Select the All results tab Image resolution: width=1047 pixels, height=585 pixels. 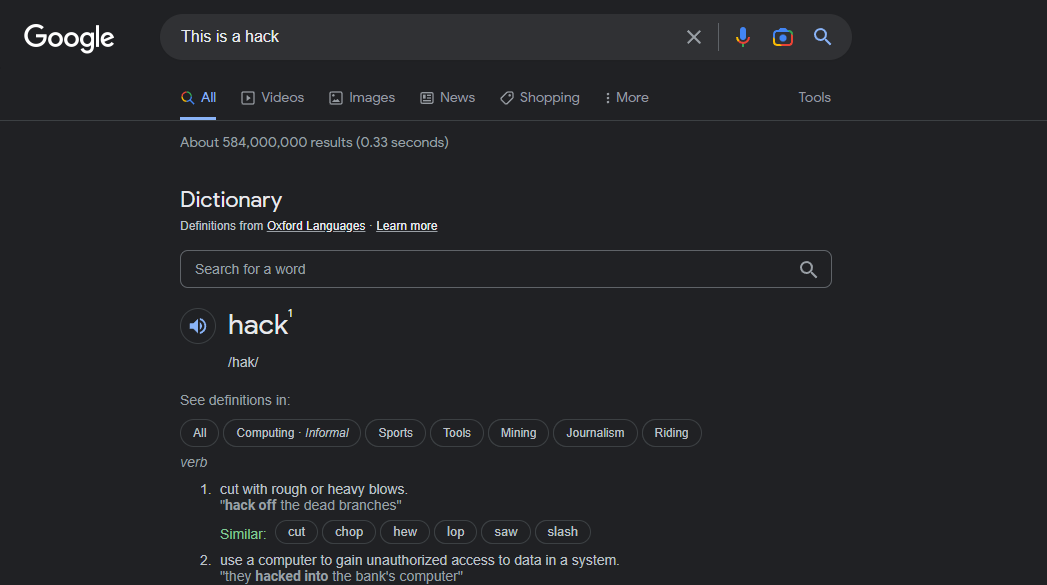click(198, 98)
